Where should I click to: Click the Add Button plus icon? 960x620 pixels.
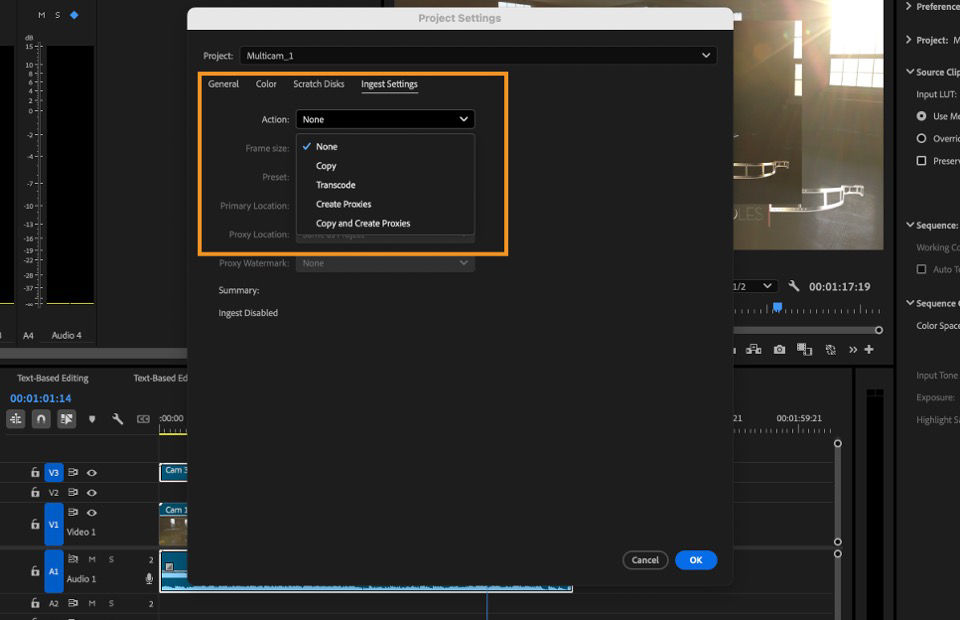click(x=869, y=348)
